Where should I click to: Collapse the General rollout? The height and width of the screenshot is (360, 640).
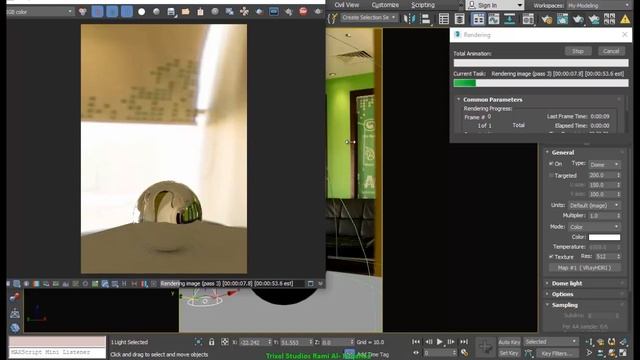(x=562, y=152)
